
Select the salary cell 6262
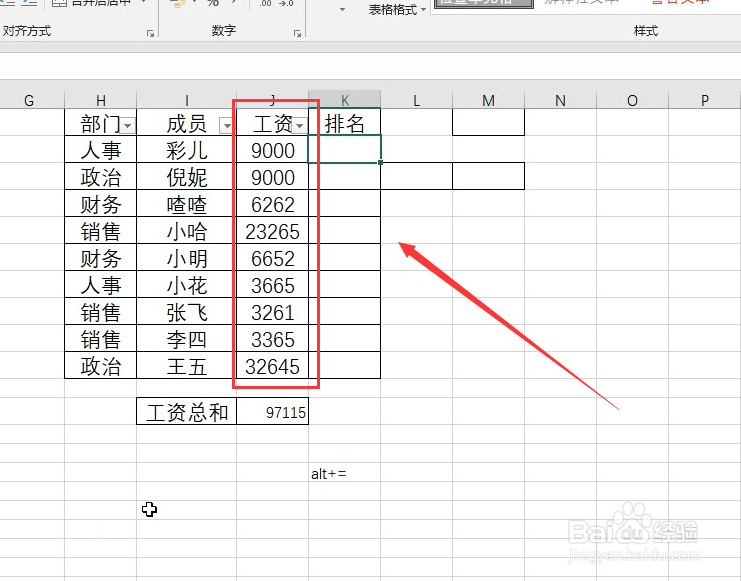click(x=273, y=204)
